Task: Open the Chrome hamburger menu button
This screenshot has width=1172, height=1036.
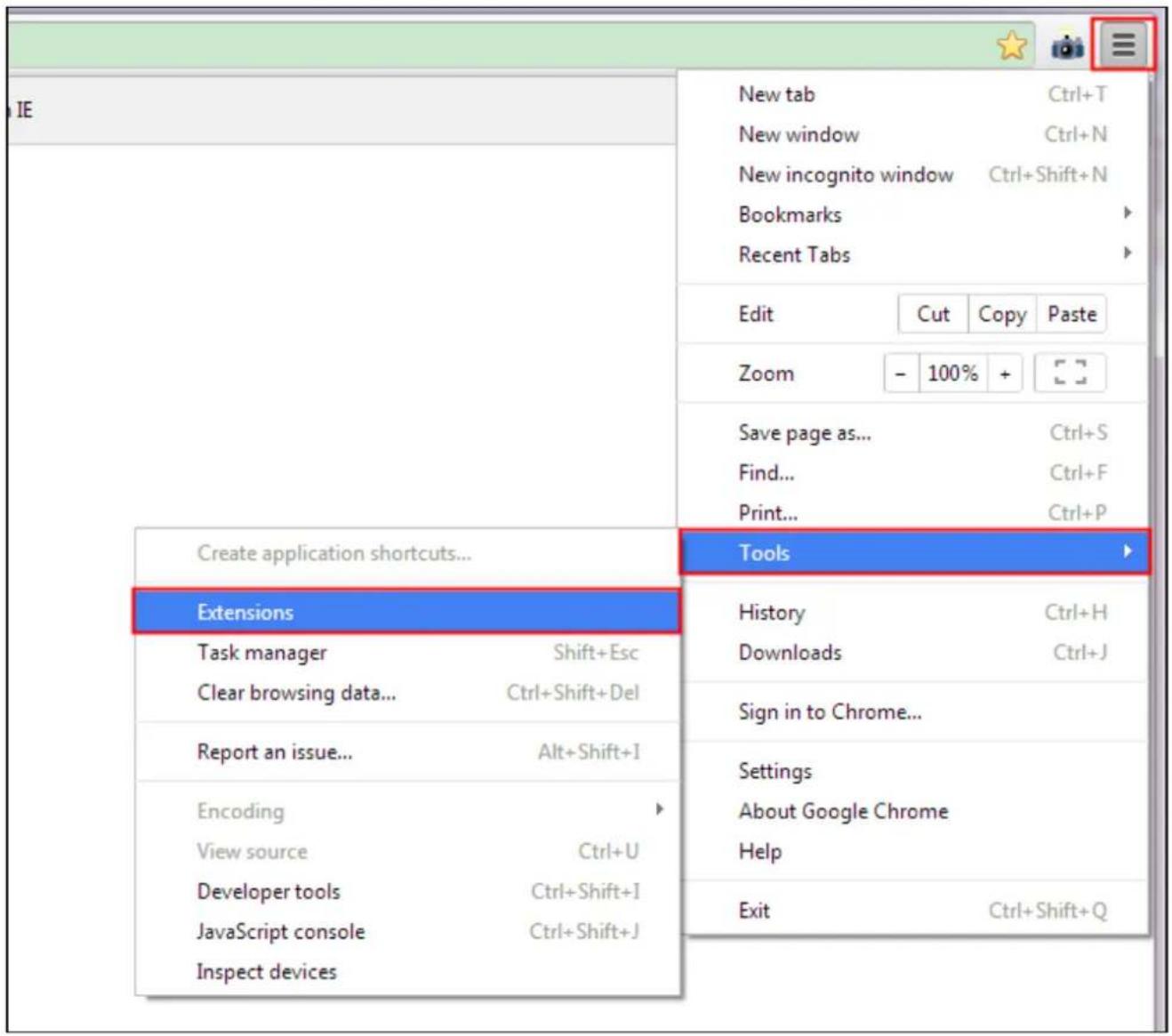Action: [1124, 44]
